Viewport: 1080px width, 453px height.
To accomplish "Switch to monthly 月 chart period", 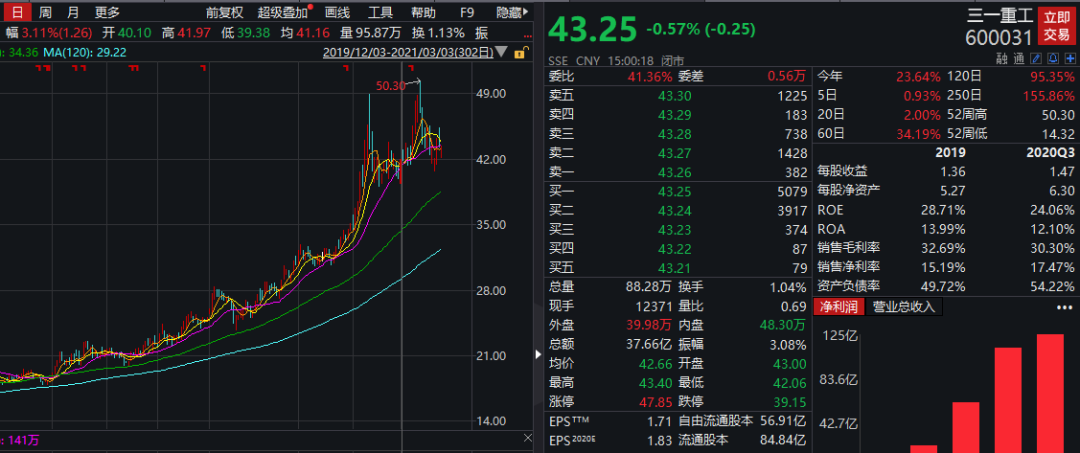I will (x=73, y=12).
